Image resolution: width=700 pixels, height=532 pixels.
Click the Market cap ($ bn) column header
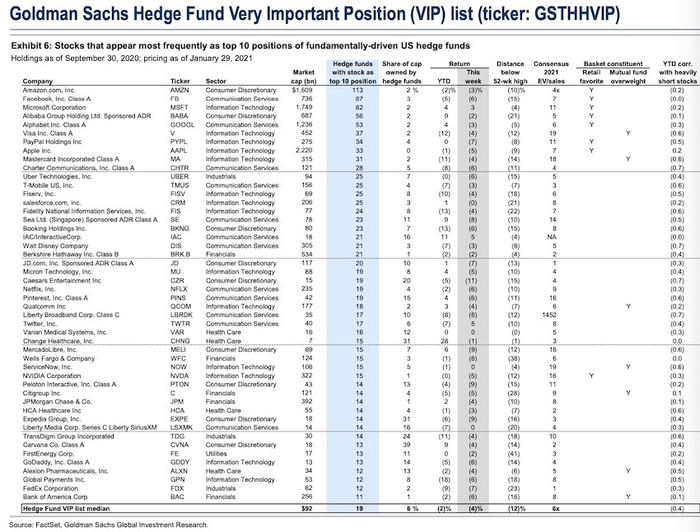tap(303, 74)
